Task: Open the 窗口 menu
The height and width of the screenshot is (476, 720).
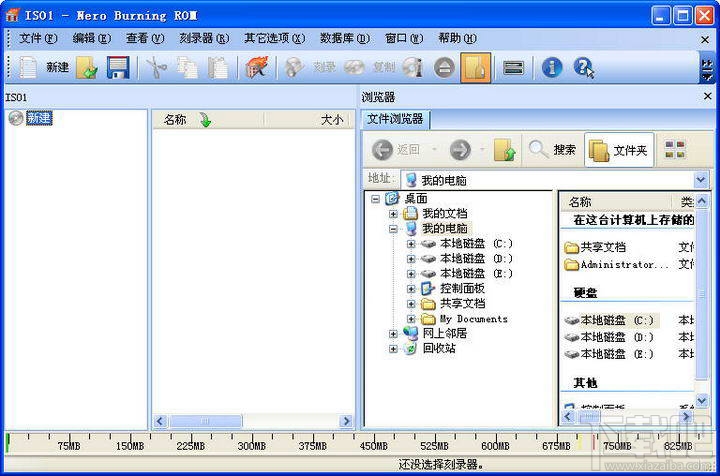Action: pos(404,38)
